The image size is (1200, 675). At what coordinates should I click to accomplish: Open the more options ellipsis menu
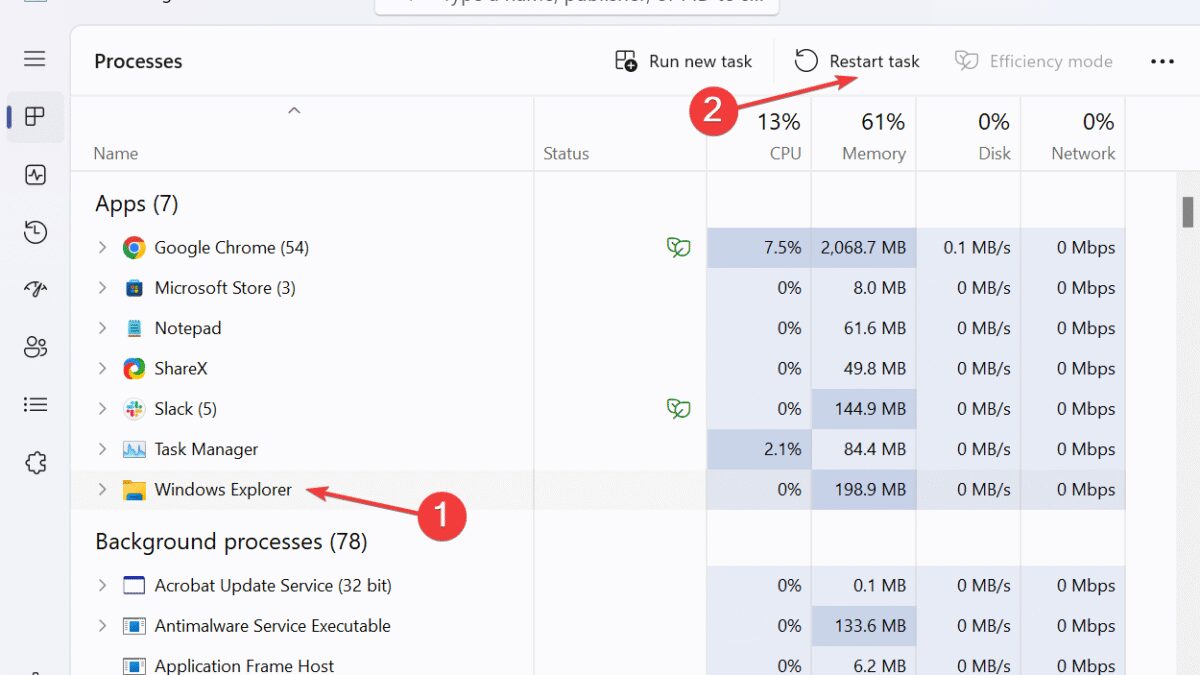(1162, 61)
